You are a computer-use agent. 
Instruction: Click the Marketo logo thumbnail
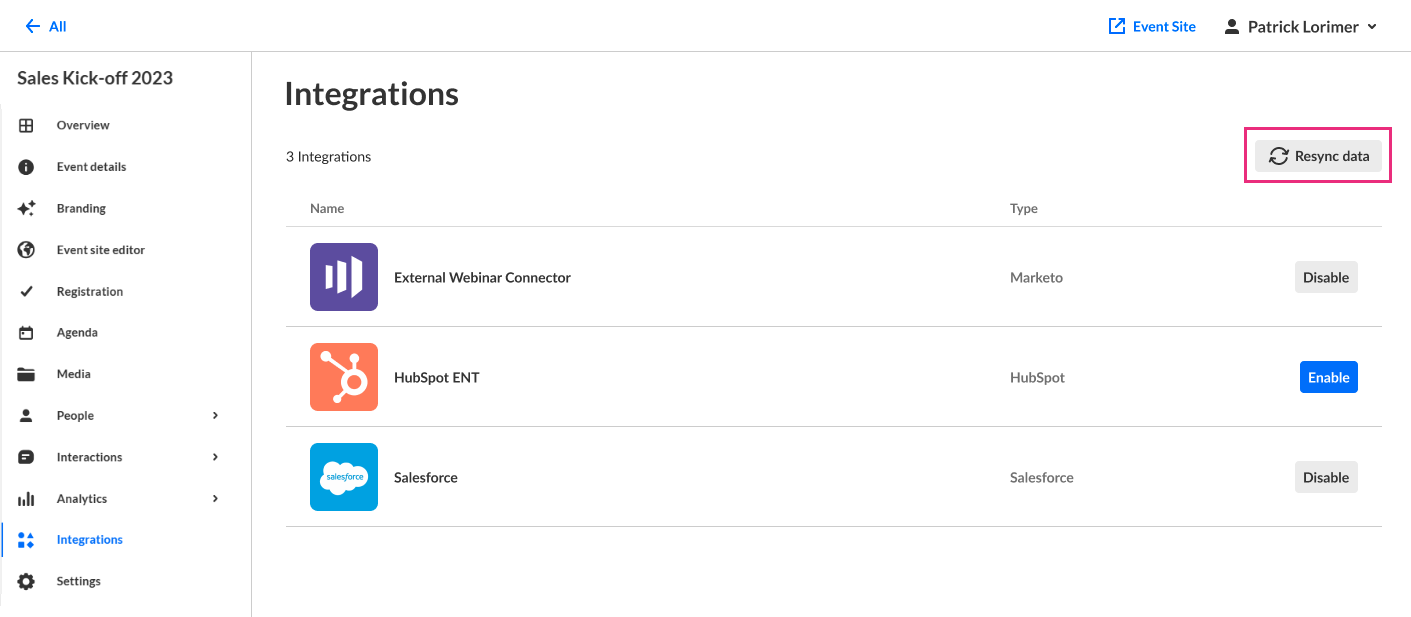tap(344, 277)
